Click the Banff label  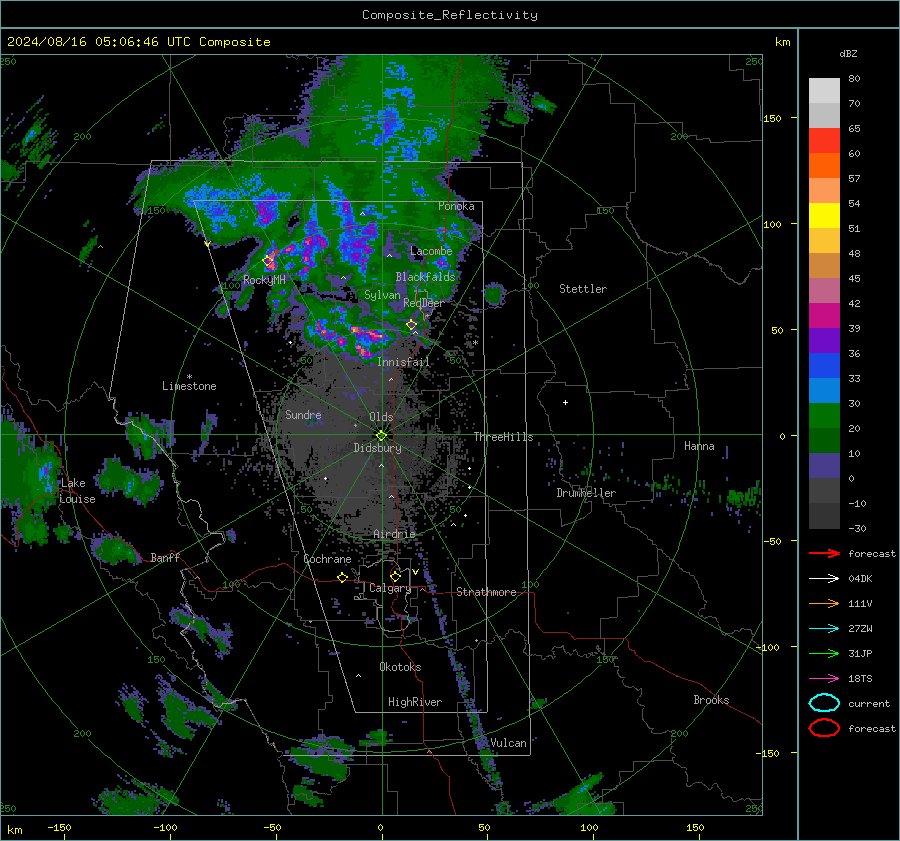pos(165,557)
